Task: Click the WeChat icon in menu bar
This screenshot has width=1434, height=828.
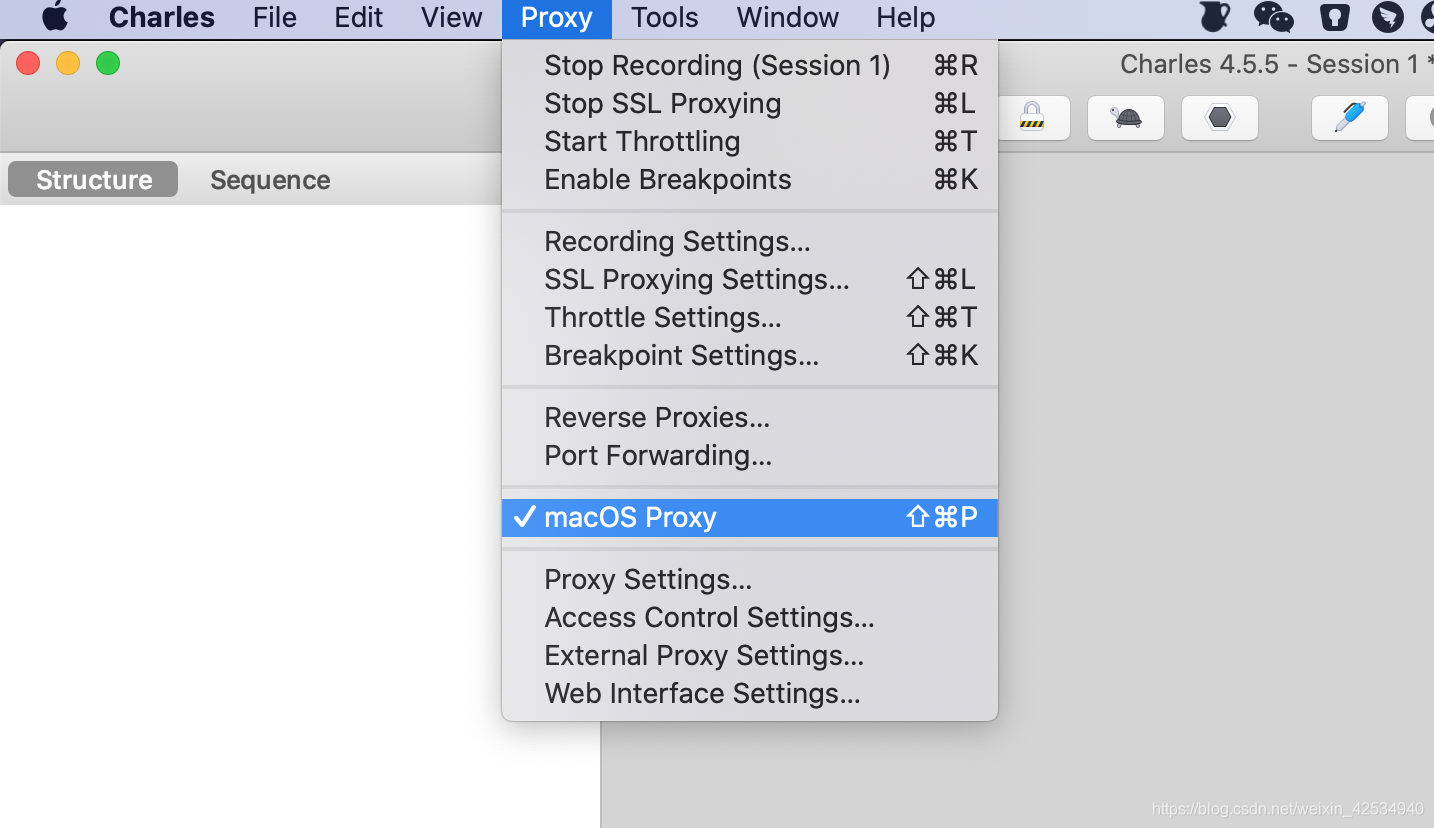Action: click(x=1274, y=17)
